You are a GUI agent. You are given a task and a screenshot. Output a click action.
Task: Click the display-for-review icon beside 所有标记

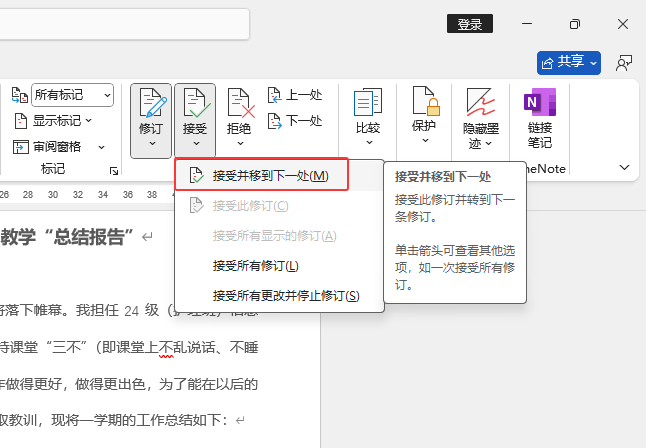click(19, 95)
